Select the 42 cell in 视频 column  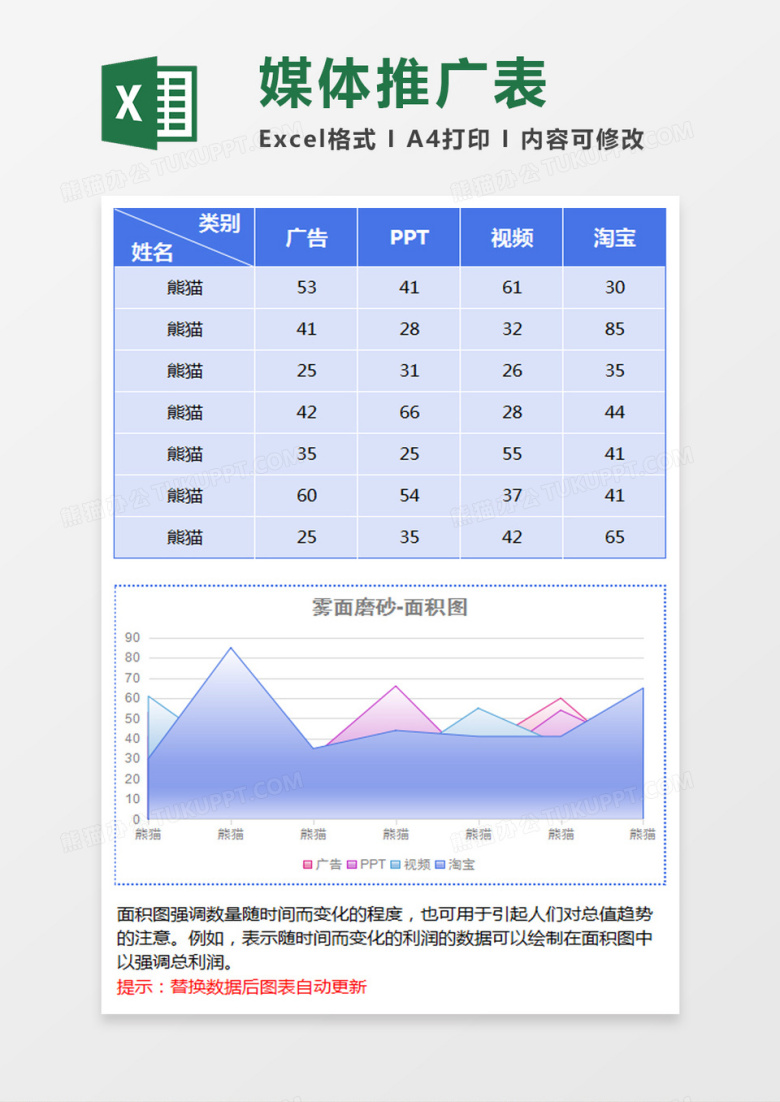(x=512, y=537)
